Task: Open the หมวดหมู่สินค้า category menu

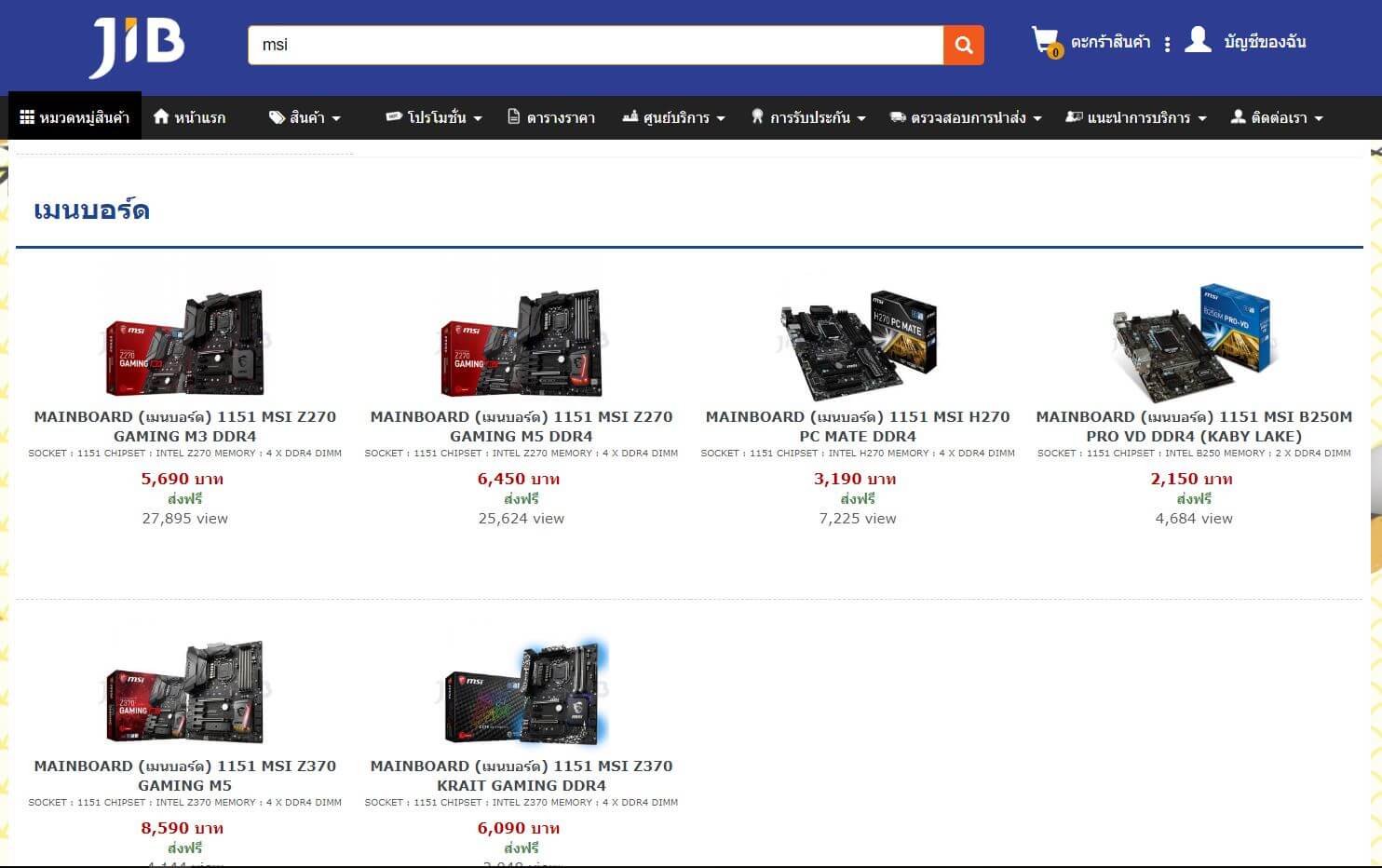Action: coord(75,117)
